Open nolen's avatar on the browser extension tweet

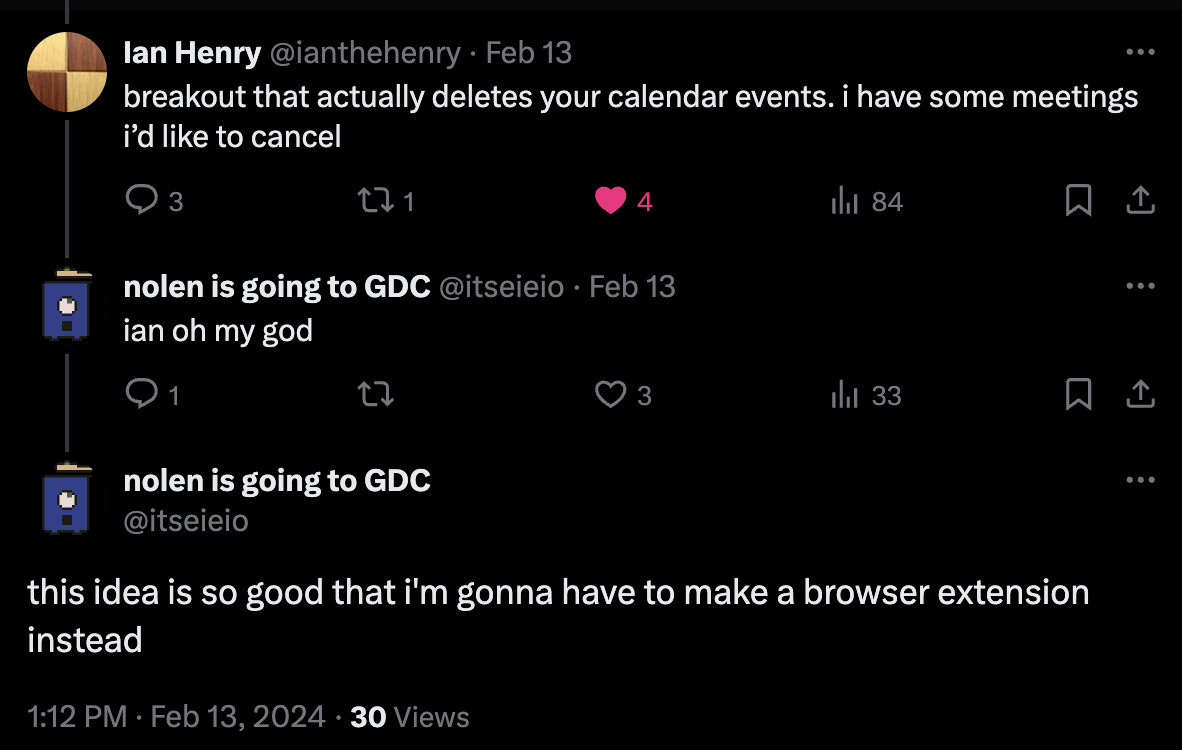tap(66, 500)
